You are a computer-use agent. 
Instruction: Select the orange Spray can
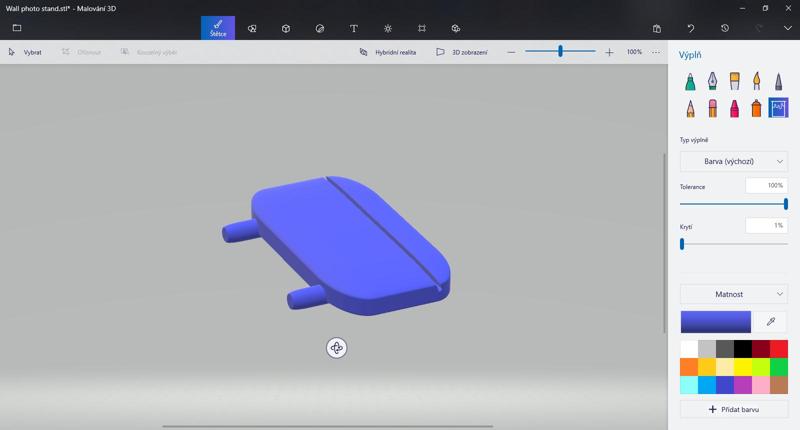coord(756,108)
